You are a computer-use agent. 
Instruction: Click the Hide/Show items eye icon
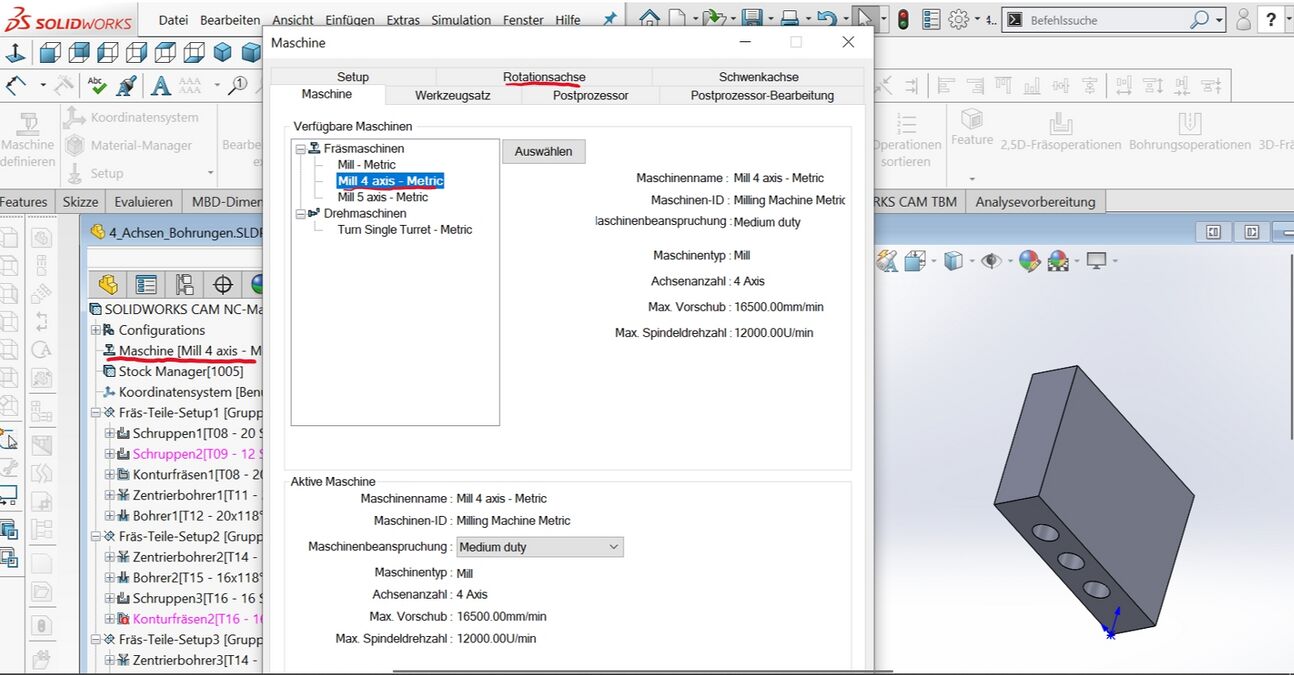click(990, 261)
